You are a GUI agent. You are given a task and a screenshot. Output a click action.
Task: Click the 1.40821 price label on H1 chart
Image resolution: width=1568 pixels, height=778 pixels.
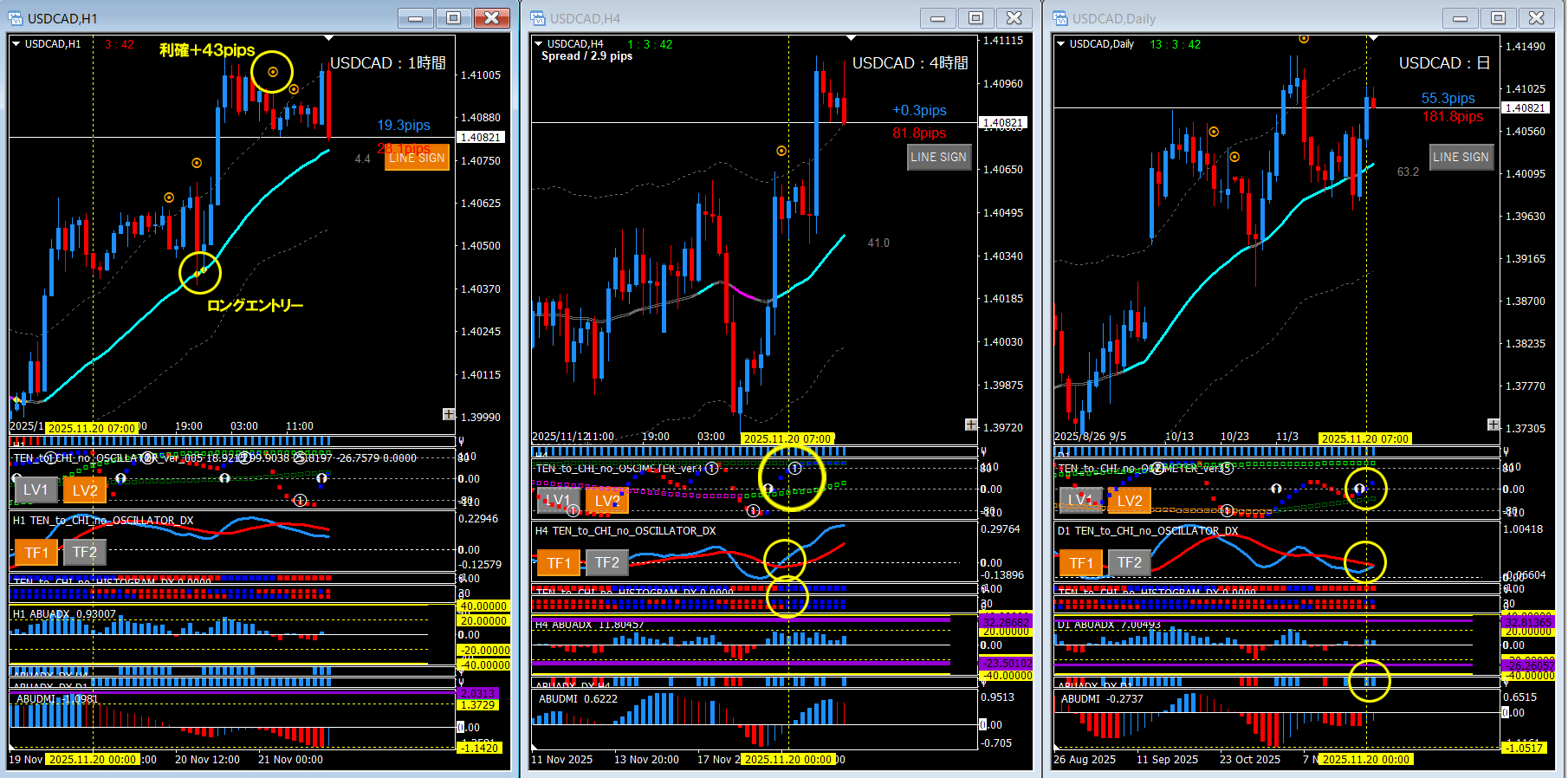[480, 138]
